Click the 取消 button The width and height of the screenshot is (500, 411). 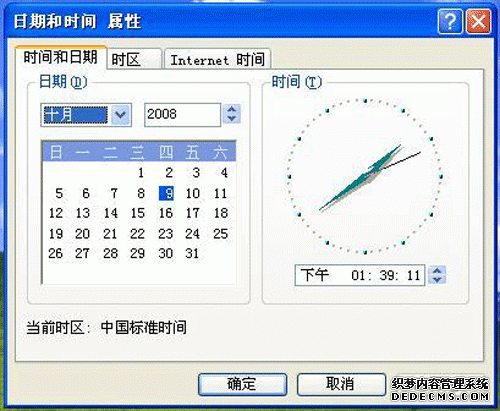[341, 384]
